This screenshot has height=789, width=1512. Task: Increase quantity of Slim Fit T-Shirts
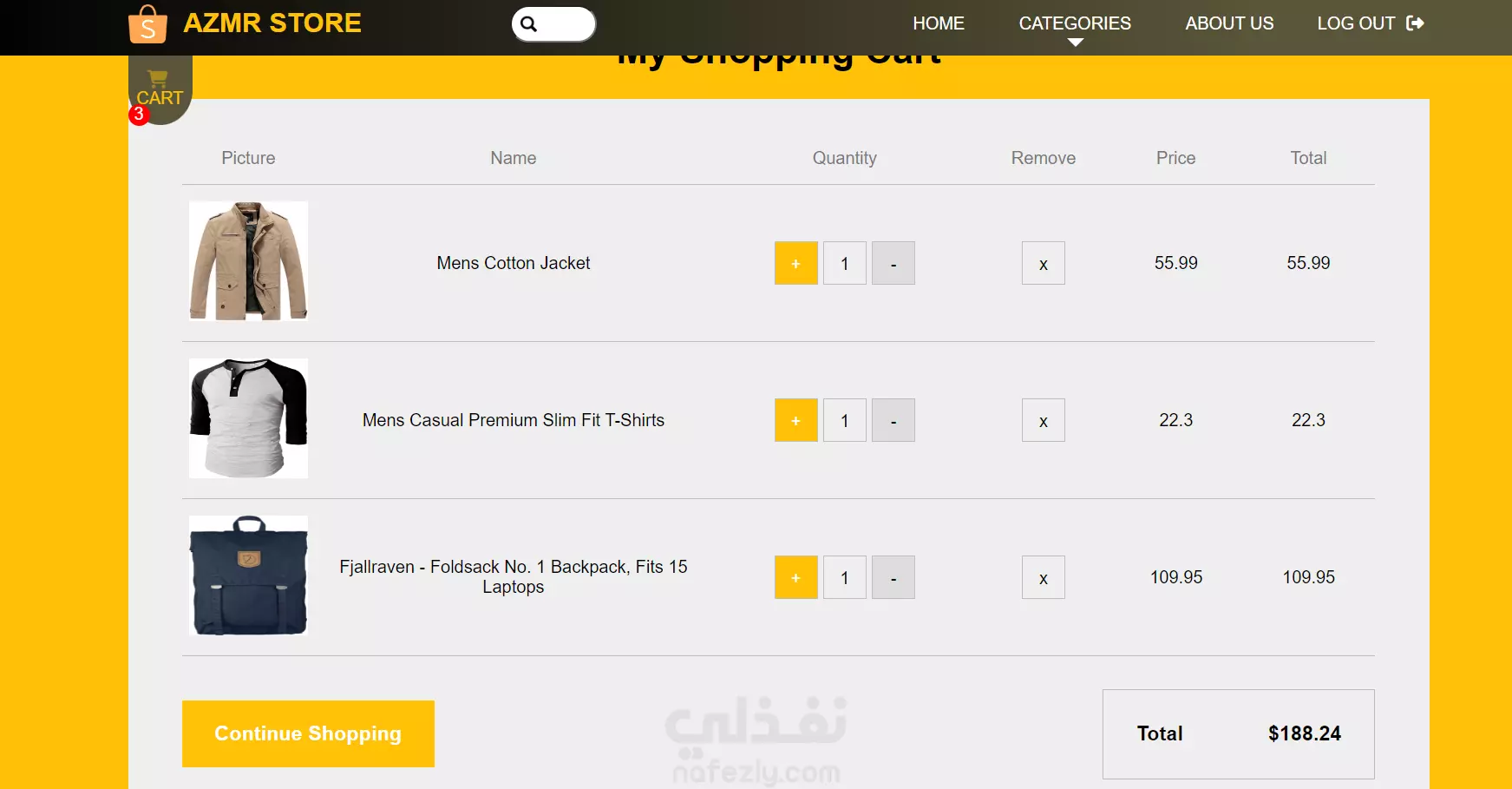tap(796, 420)
